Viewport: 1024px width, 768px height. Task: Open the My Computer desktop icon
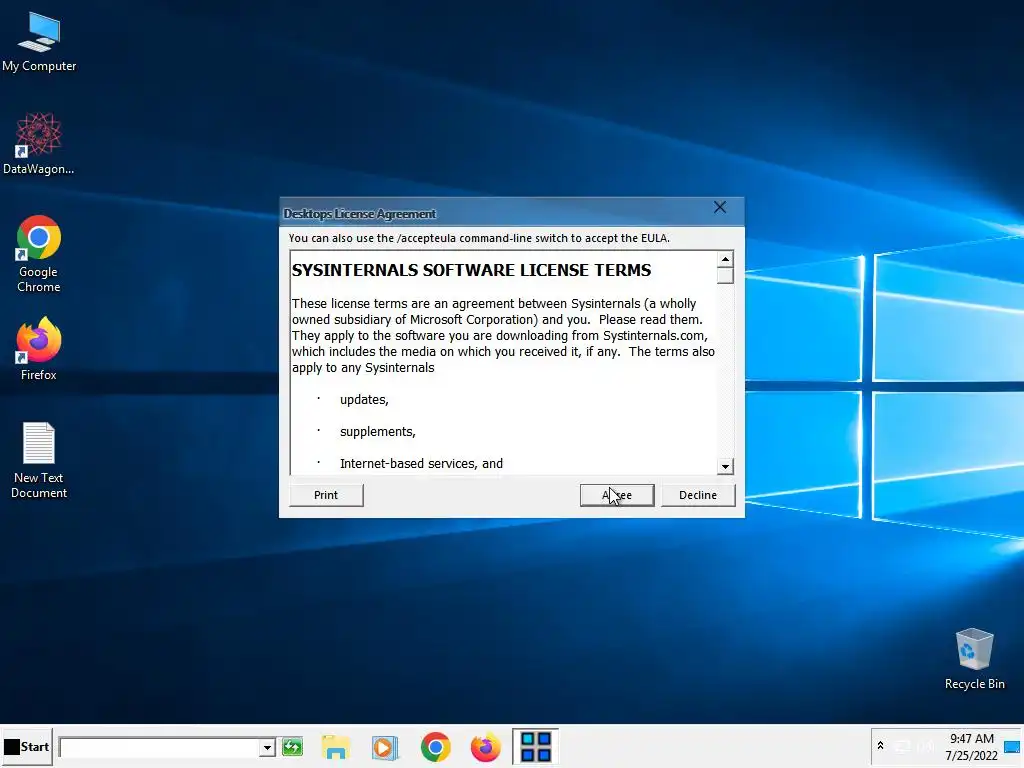point(39,42)
